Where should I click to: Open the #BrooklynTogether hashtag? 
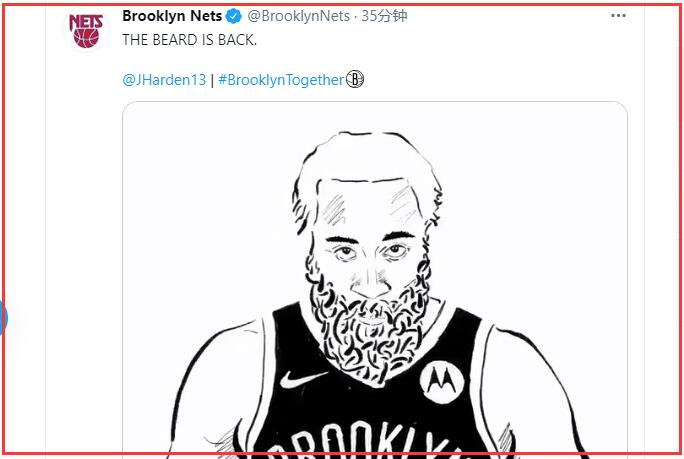280,80
